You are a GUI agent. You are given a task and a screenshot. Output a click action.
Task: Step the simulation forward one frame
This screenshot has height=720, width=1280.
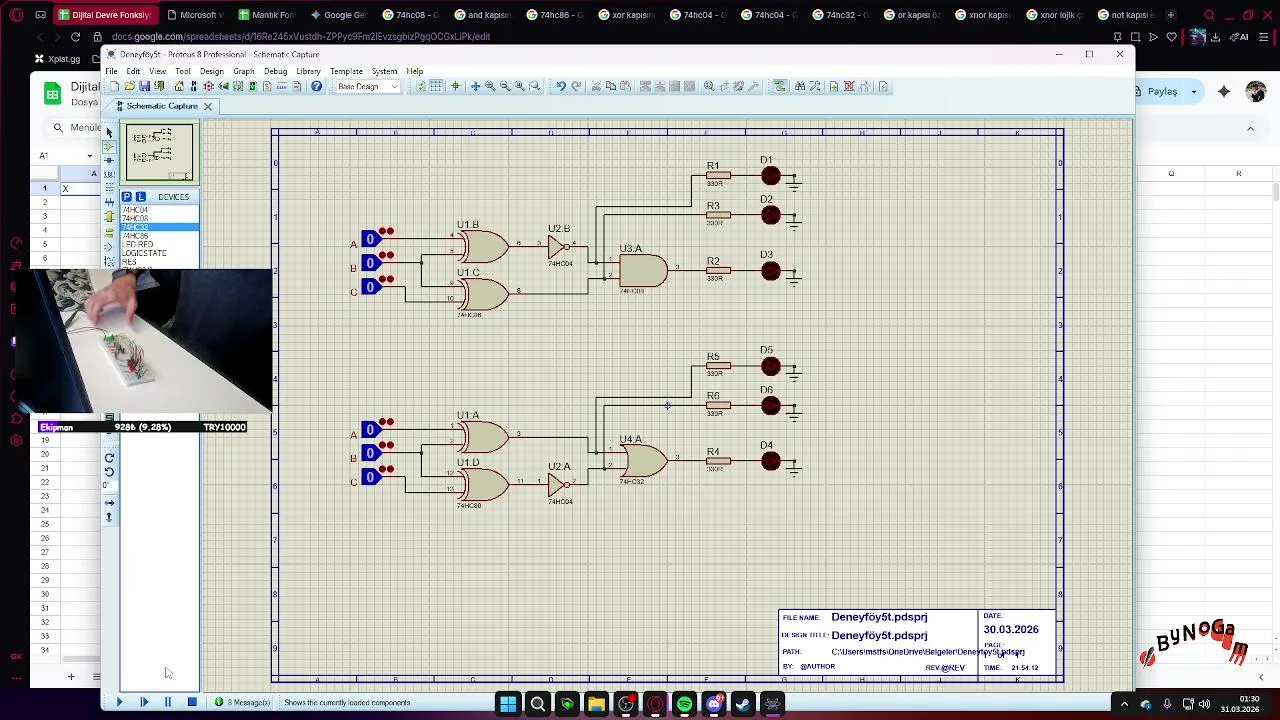[143, 702]
